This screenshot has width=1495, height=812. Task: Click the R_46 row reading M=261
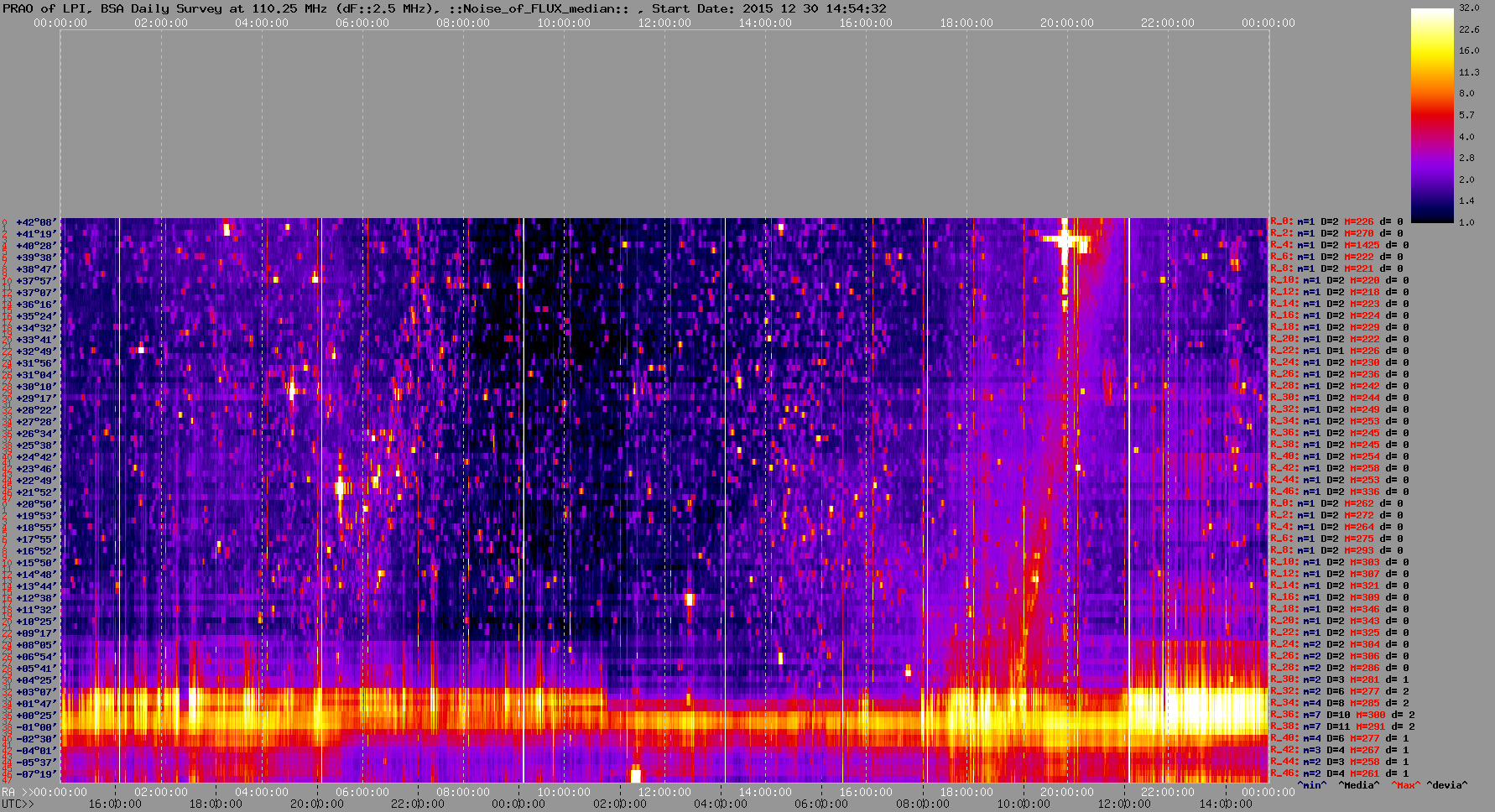pos(1340,774)
